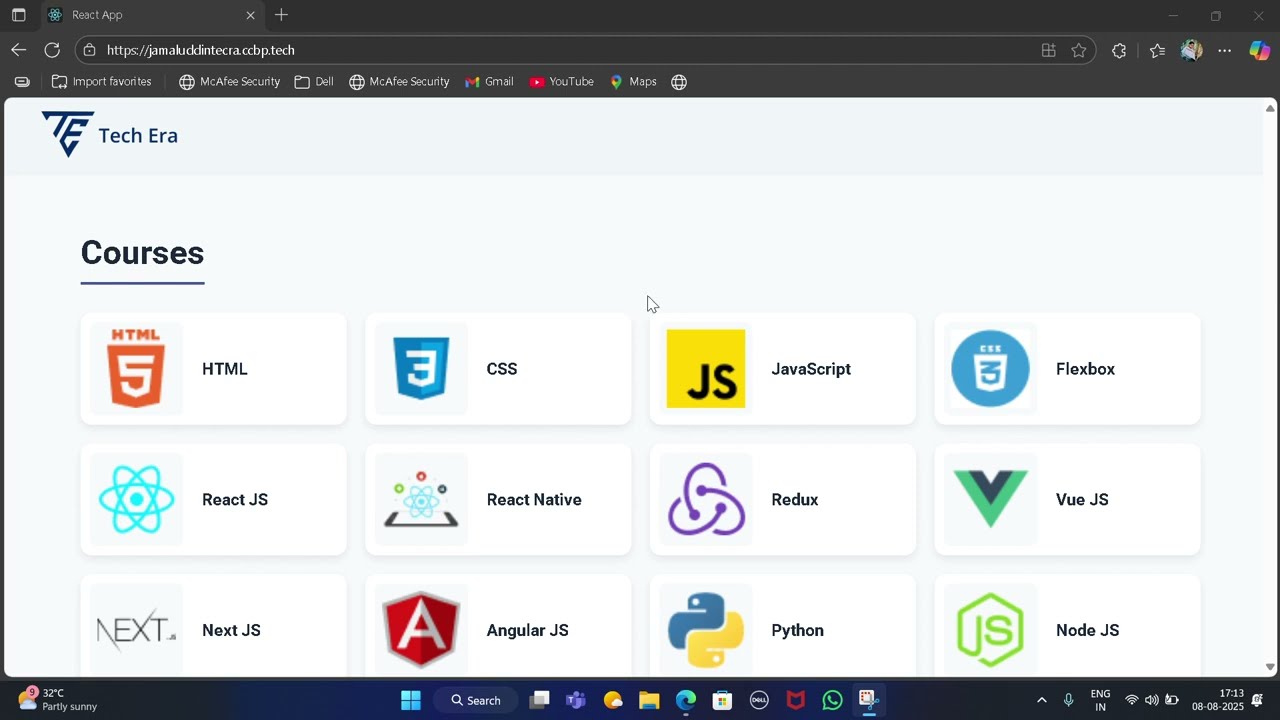The image size is (1280, 720).
Task: Click the page scrollbar up arrow
Action: tap(1270, 108)
